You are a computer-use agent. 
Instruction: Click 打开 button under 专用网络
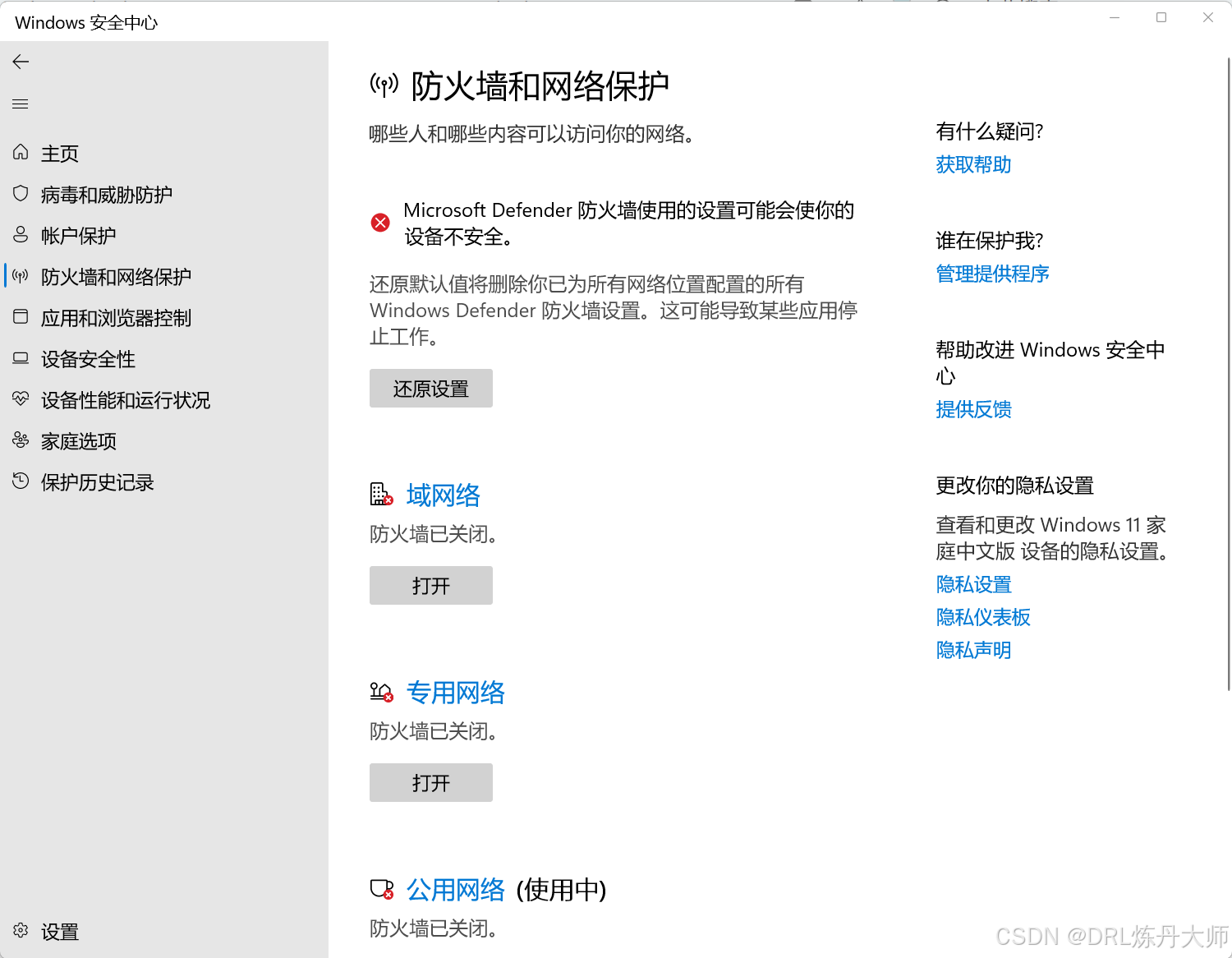click(431, 782)
